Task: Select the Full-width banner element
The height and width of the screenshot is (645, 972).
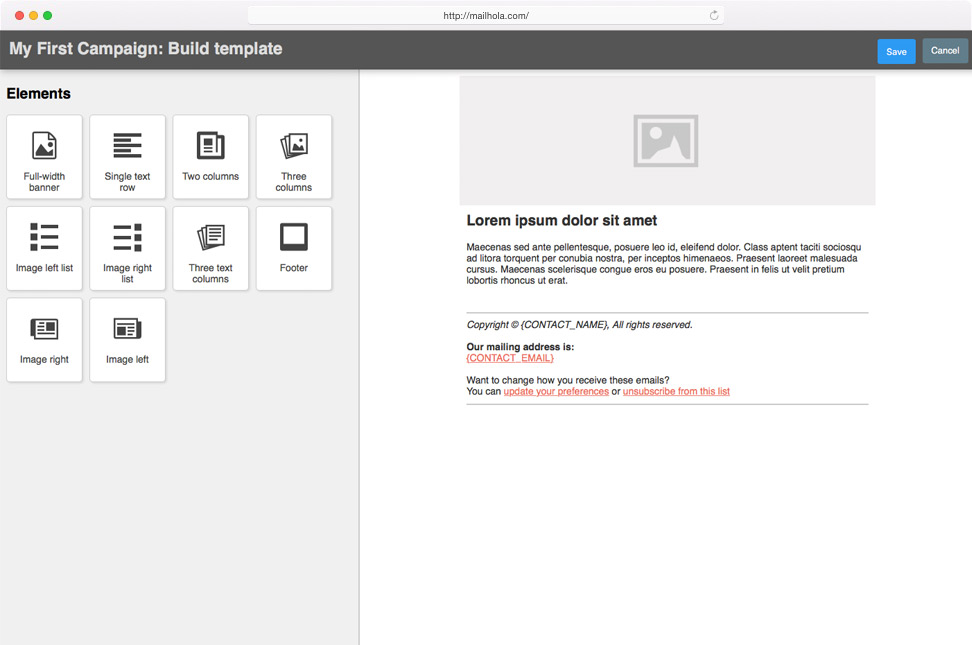Action: (44, 157)
